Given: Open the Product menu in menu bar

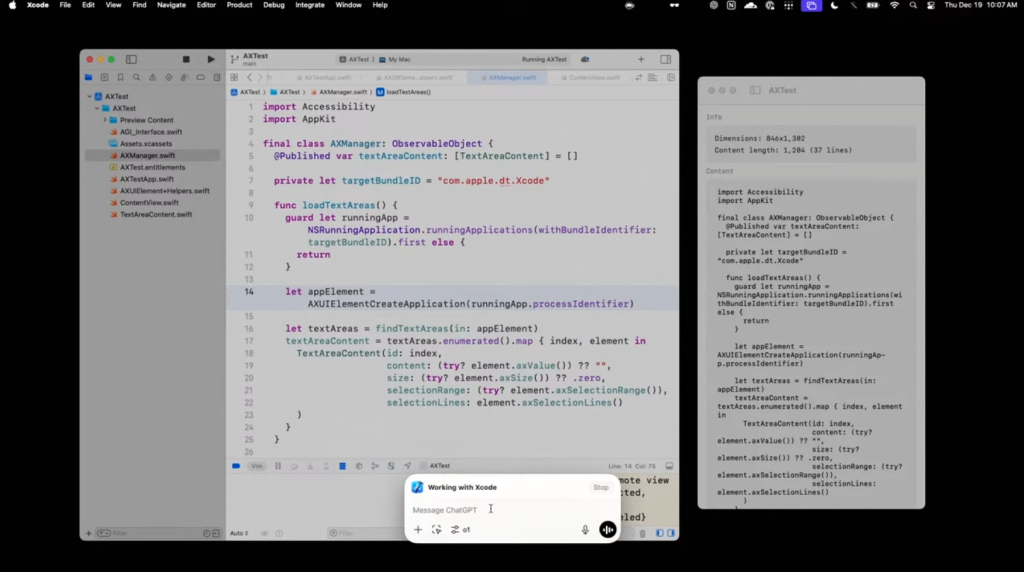Looking at the screenshot, I should (x=239, y=5).
